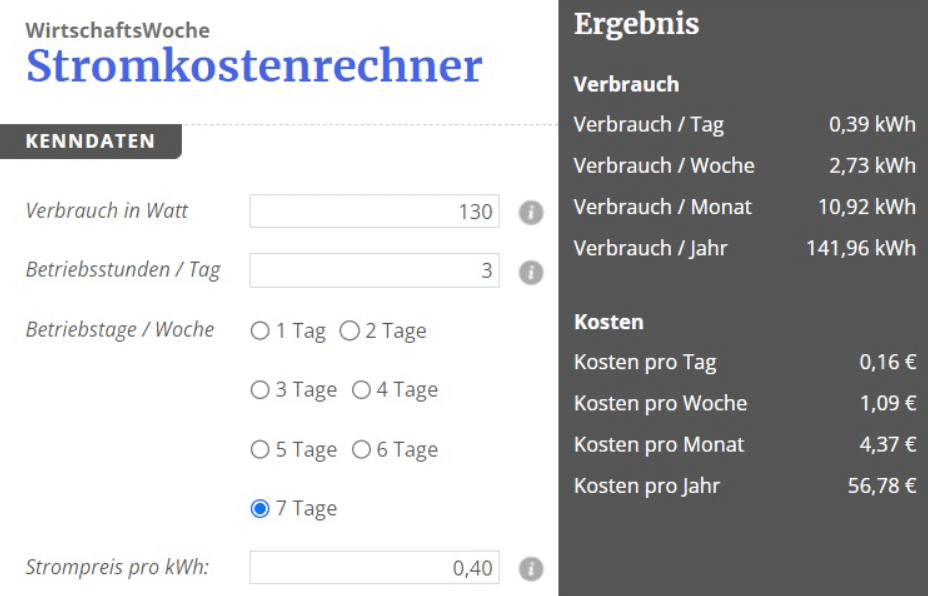The height and width of the screenshot is (596, 928).
Task: Click the Ergebnis heading
Action: [636, 25]
